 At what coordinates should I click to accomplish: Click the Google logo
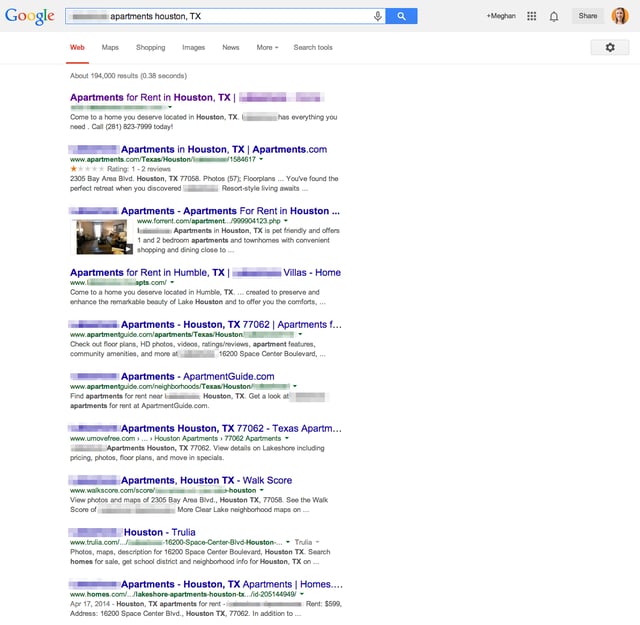[x=29, y=16]
